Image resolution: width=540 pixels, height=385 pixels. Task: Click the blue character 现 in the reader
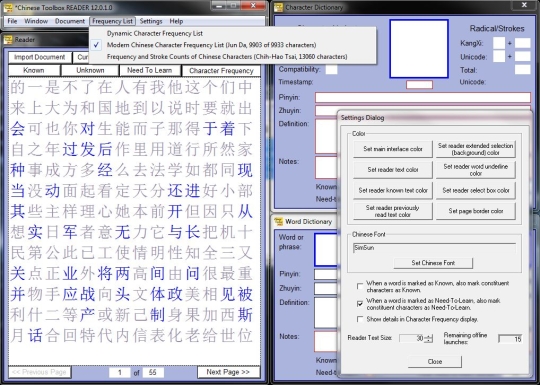245,170
